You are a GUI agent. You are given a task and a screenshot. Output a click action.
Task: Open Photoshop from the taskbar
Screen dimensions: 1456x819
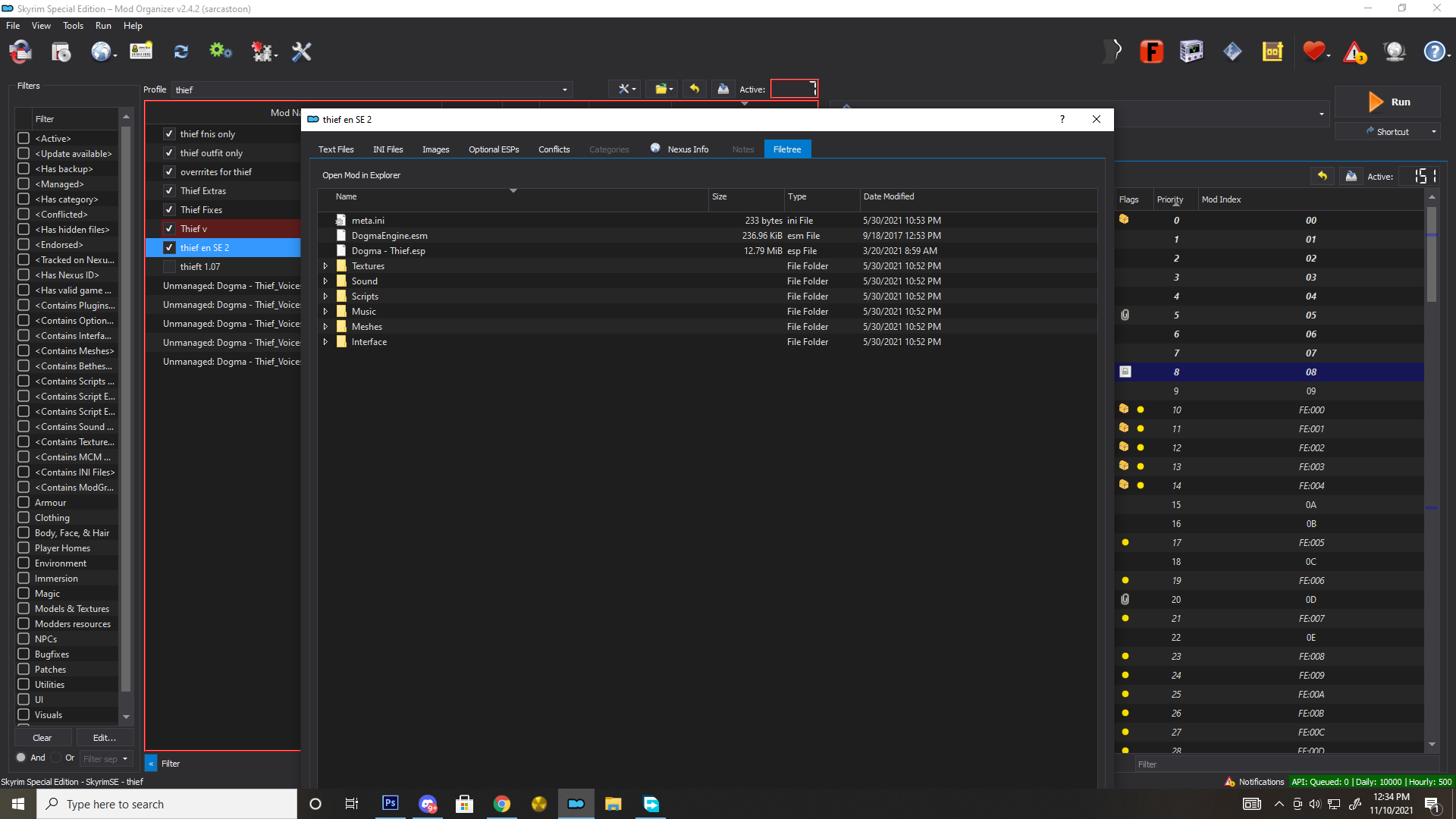(x=391, y=804)
